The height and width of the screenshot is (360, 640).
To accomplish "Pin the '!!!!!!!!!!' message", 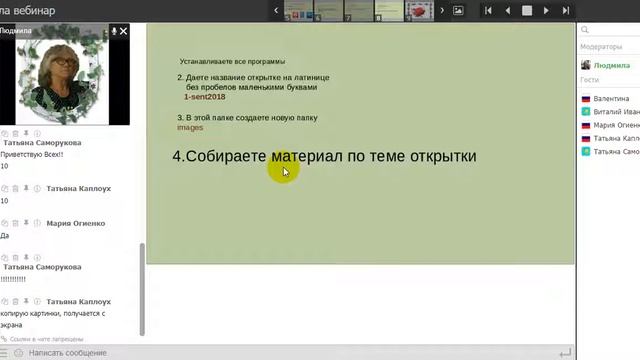I will tap(26, 258).
